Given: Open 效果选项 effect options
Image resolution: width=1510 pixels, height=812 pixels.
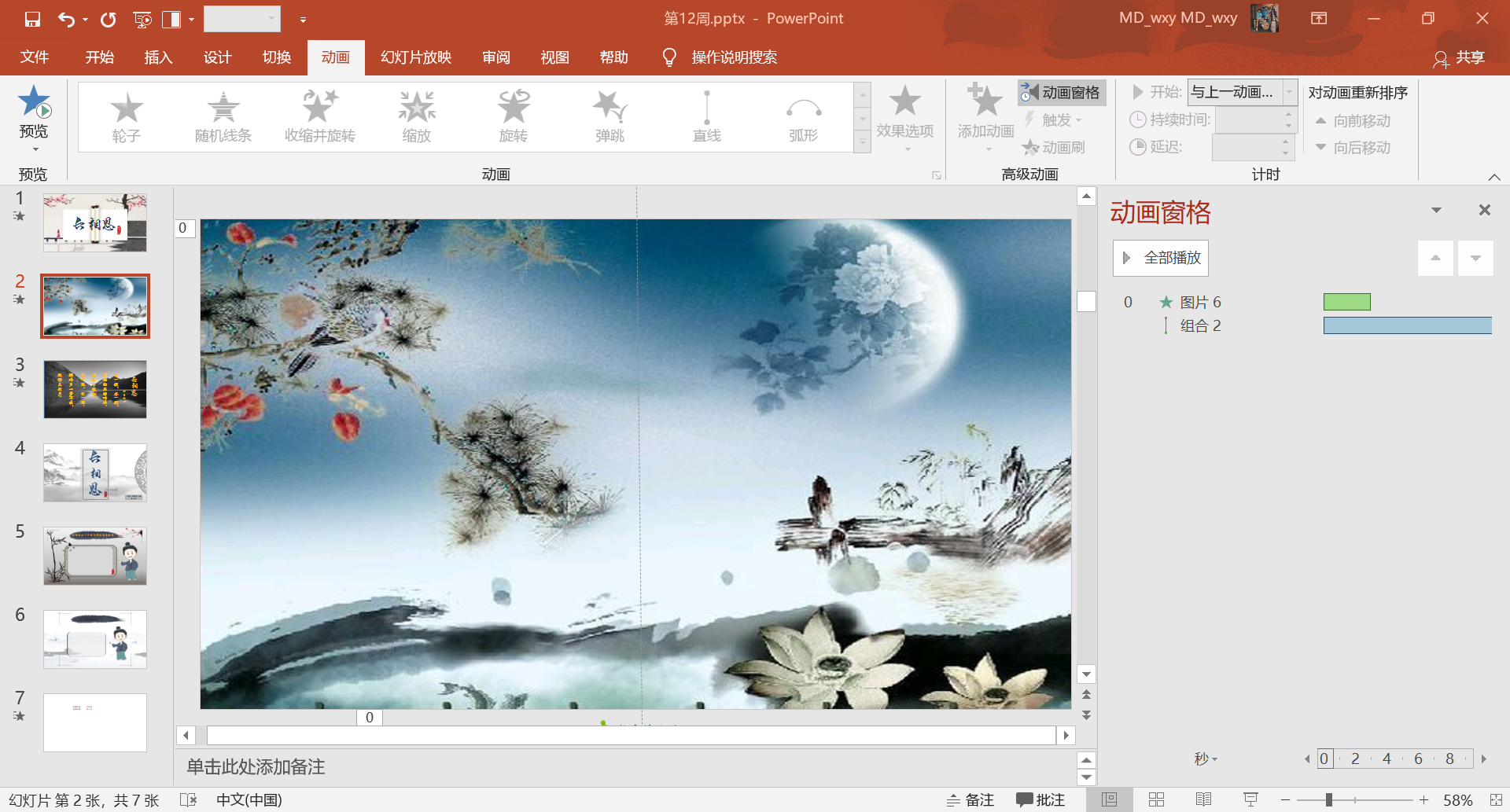Looking at the screenshot, I should pos(905,118).
